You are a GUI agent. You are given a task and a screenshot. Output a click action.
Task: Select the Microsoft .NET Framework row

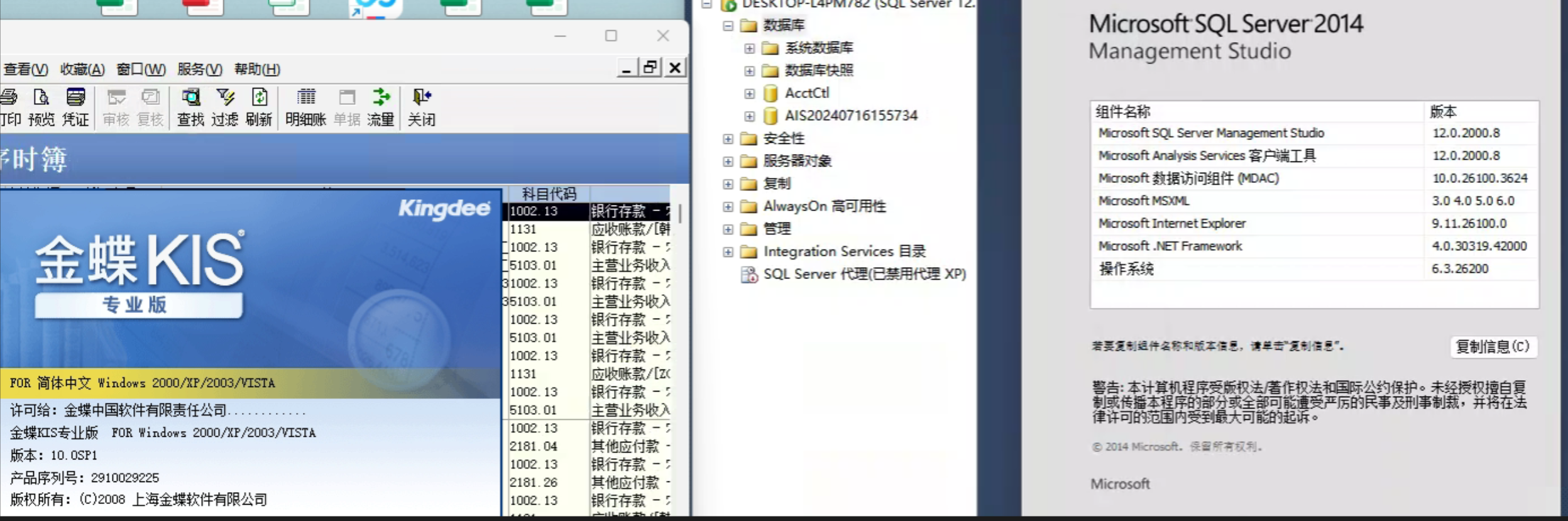pyautogui.click(x=1315, y=246)
